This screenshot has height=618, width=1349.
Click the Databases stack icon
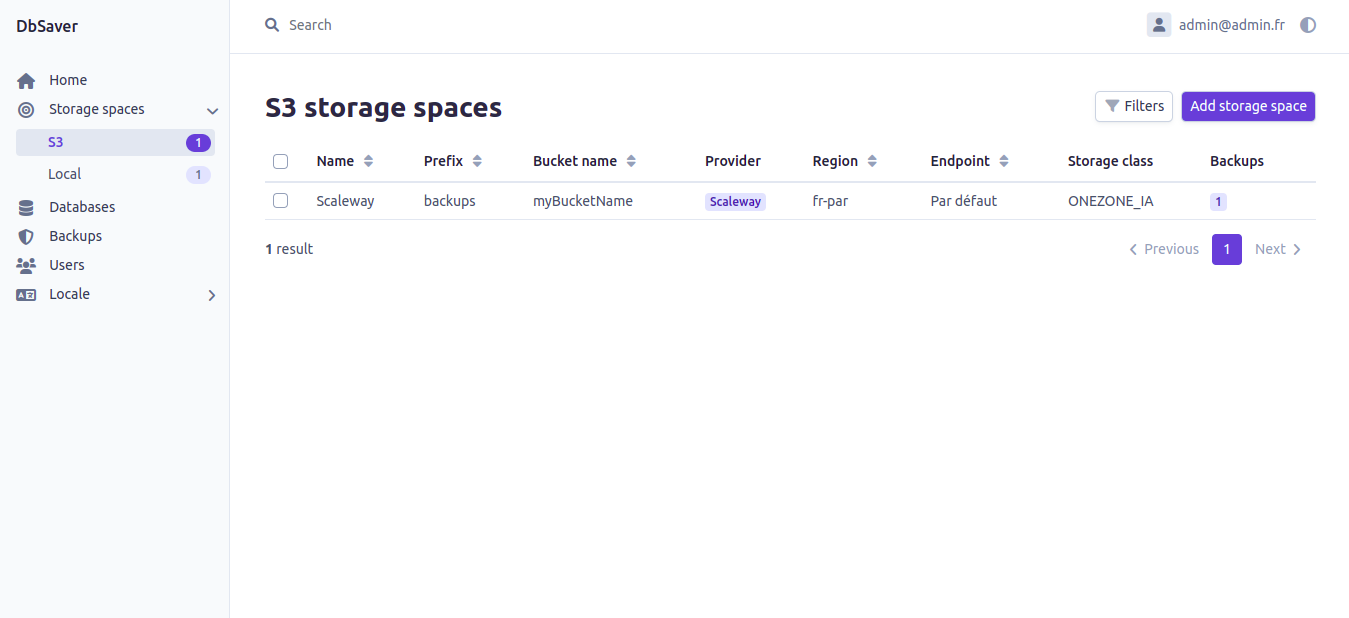(x=26, y=208)
